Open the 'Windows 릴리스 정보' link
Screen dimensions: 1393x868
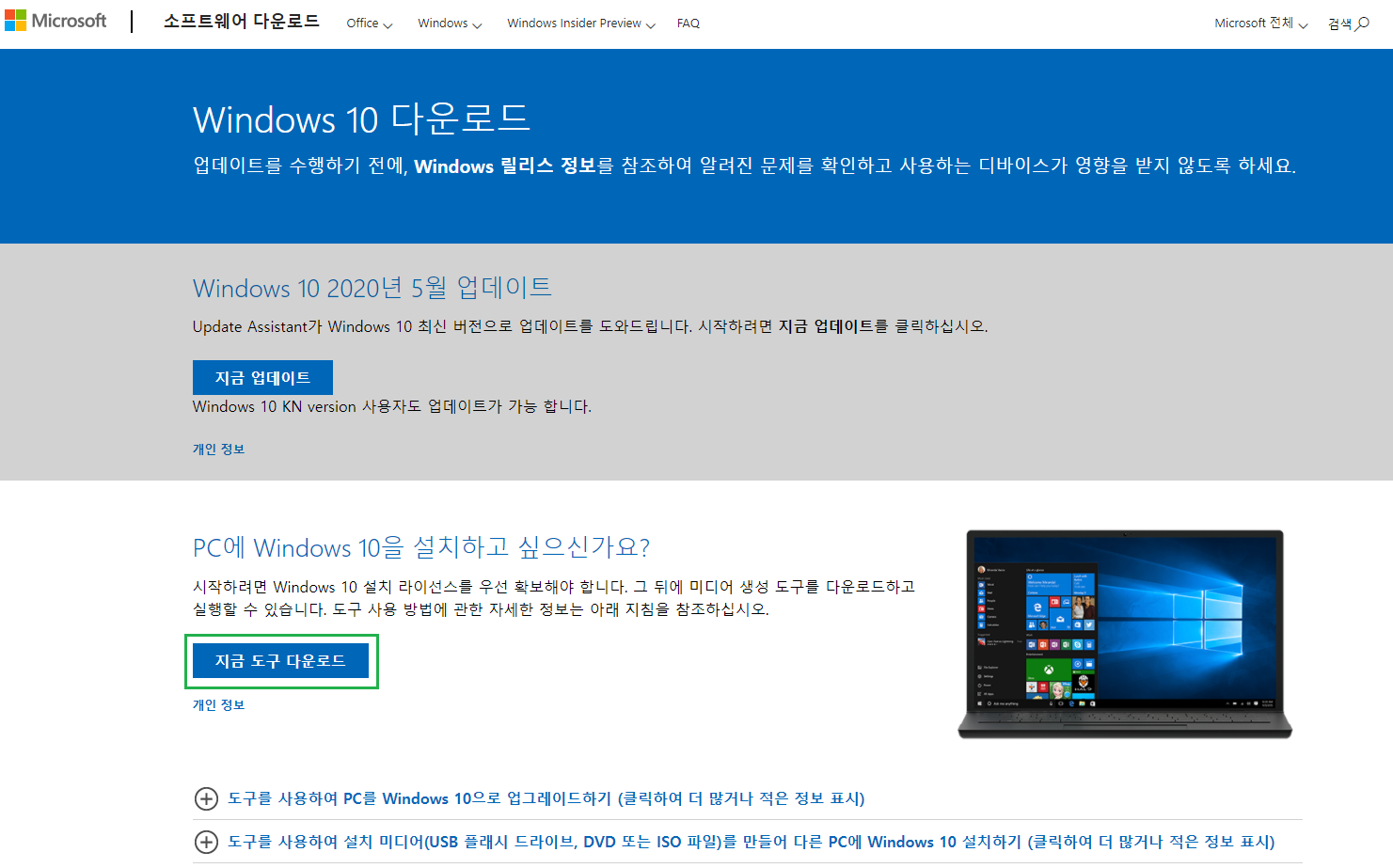505,166
